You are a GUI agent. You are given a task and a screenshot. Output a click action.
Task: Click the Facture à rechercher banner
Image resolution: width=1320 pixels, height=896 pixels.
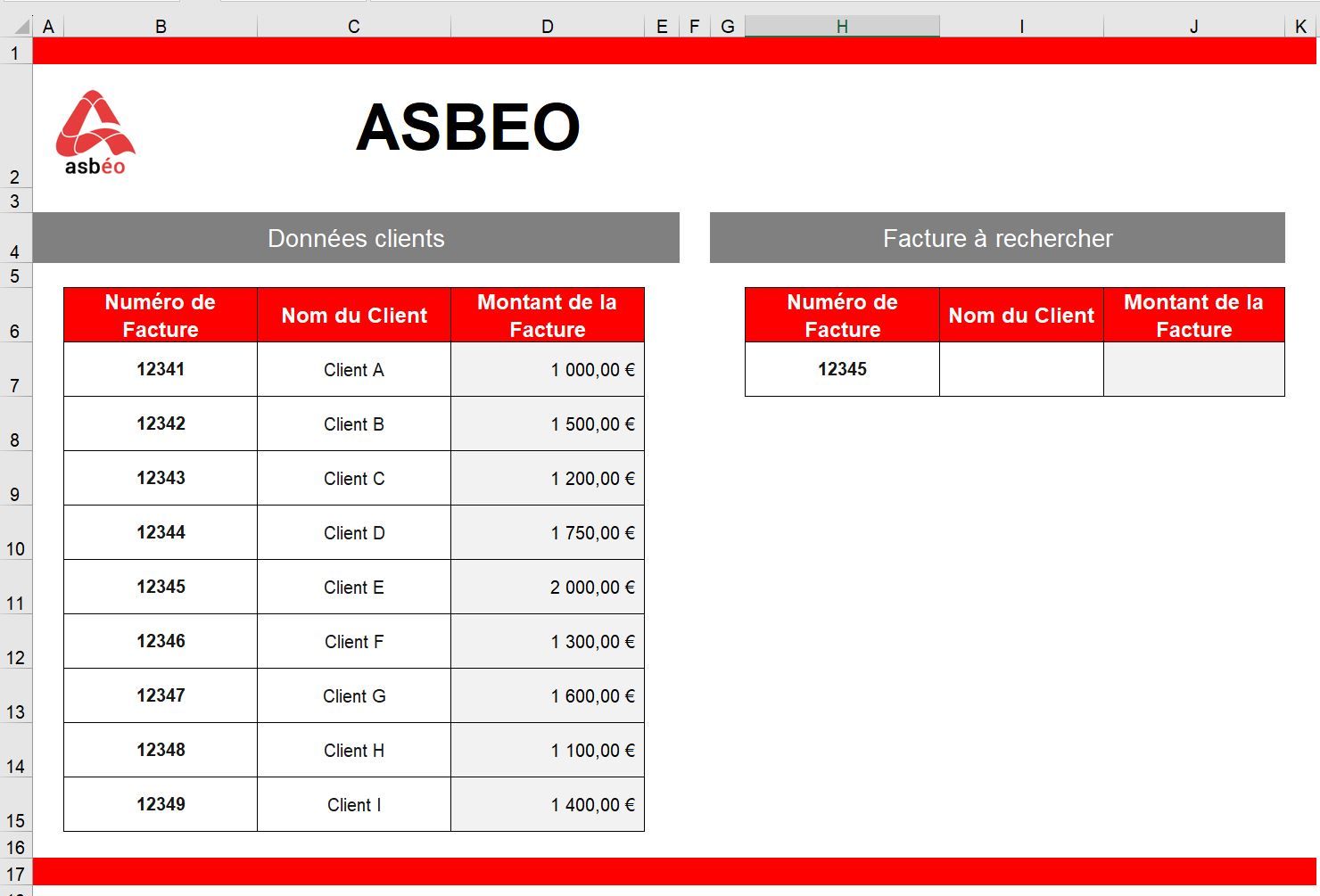[x=997, y=238]
